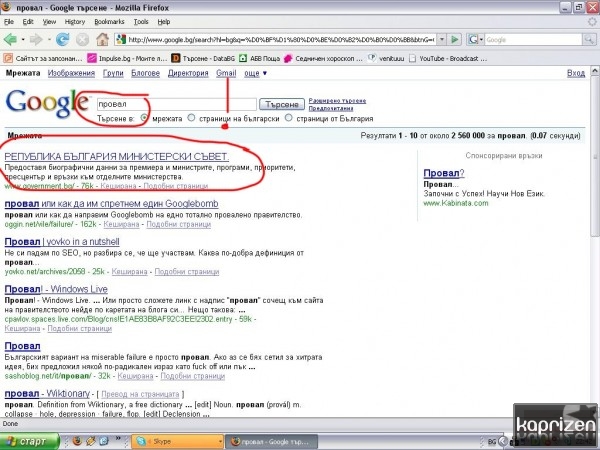Screen dimensions: 600x450
Task: Open the 'Седмичен хороскоп' bookmark
Action: tap(323, 59)
